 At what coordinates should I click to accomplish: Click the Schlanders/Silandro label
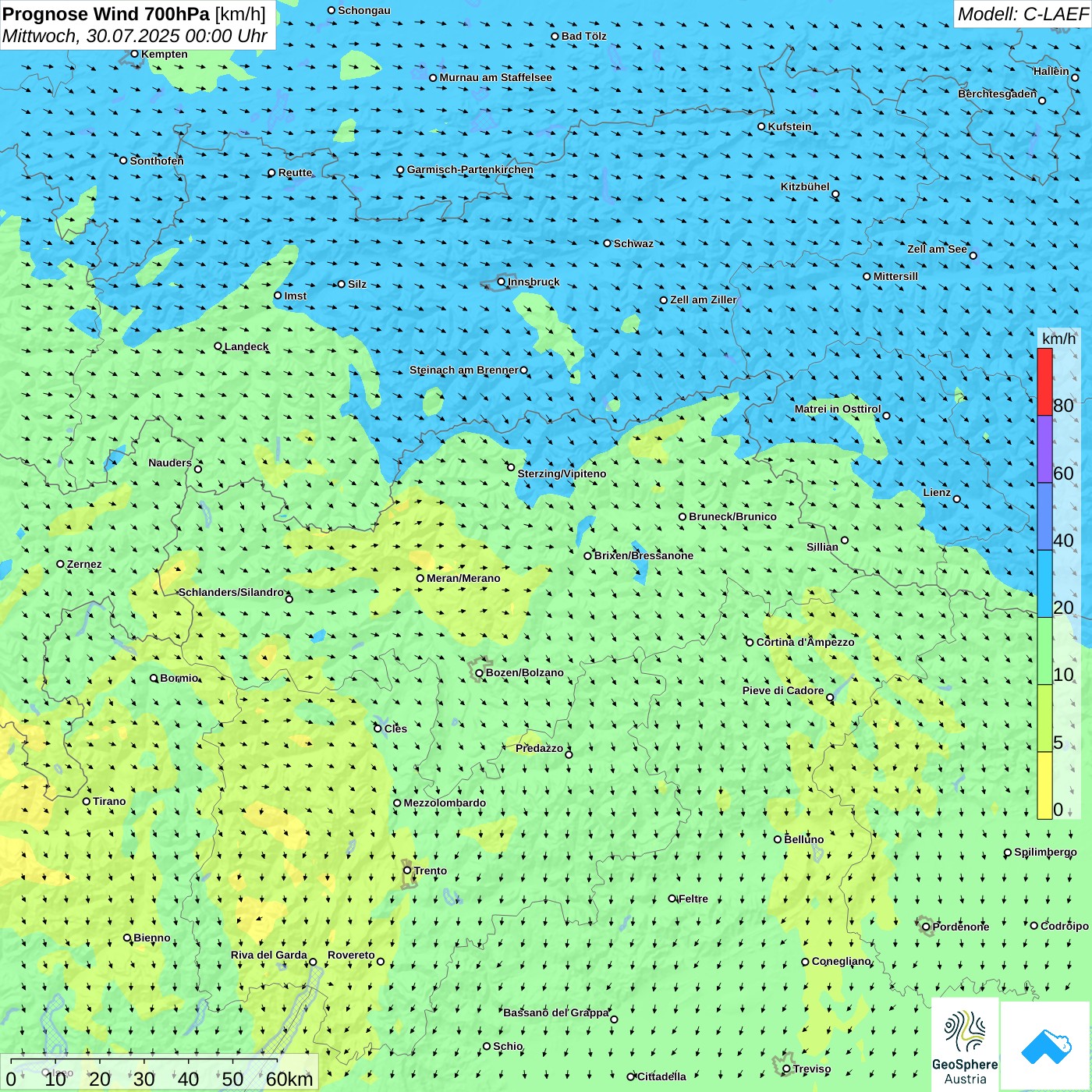(x=231, y=592)
